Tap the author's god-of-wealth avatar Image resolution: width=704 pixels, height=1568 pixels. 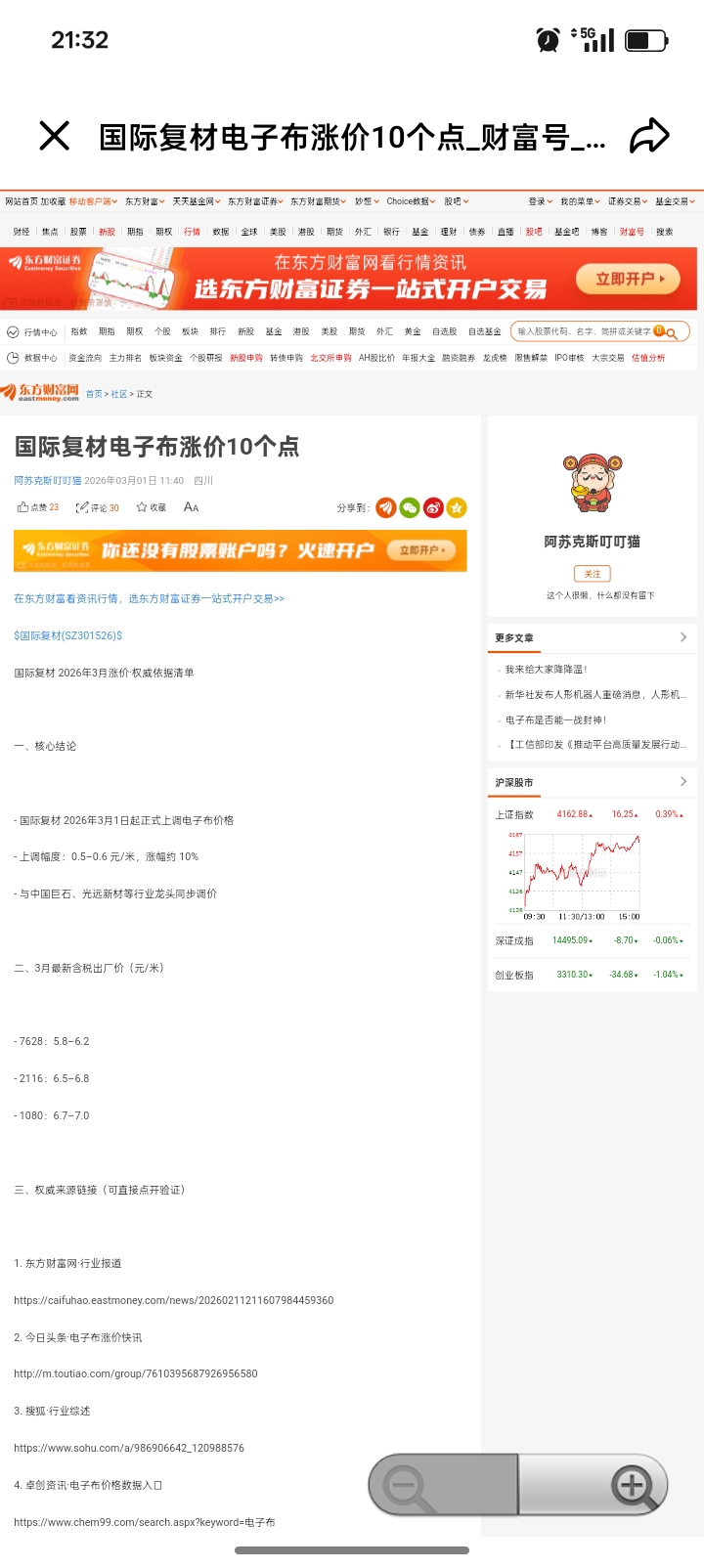click(592, 484)
